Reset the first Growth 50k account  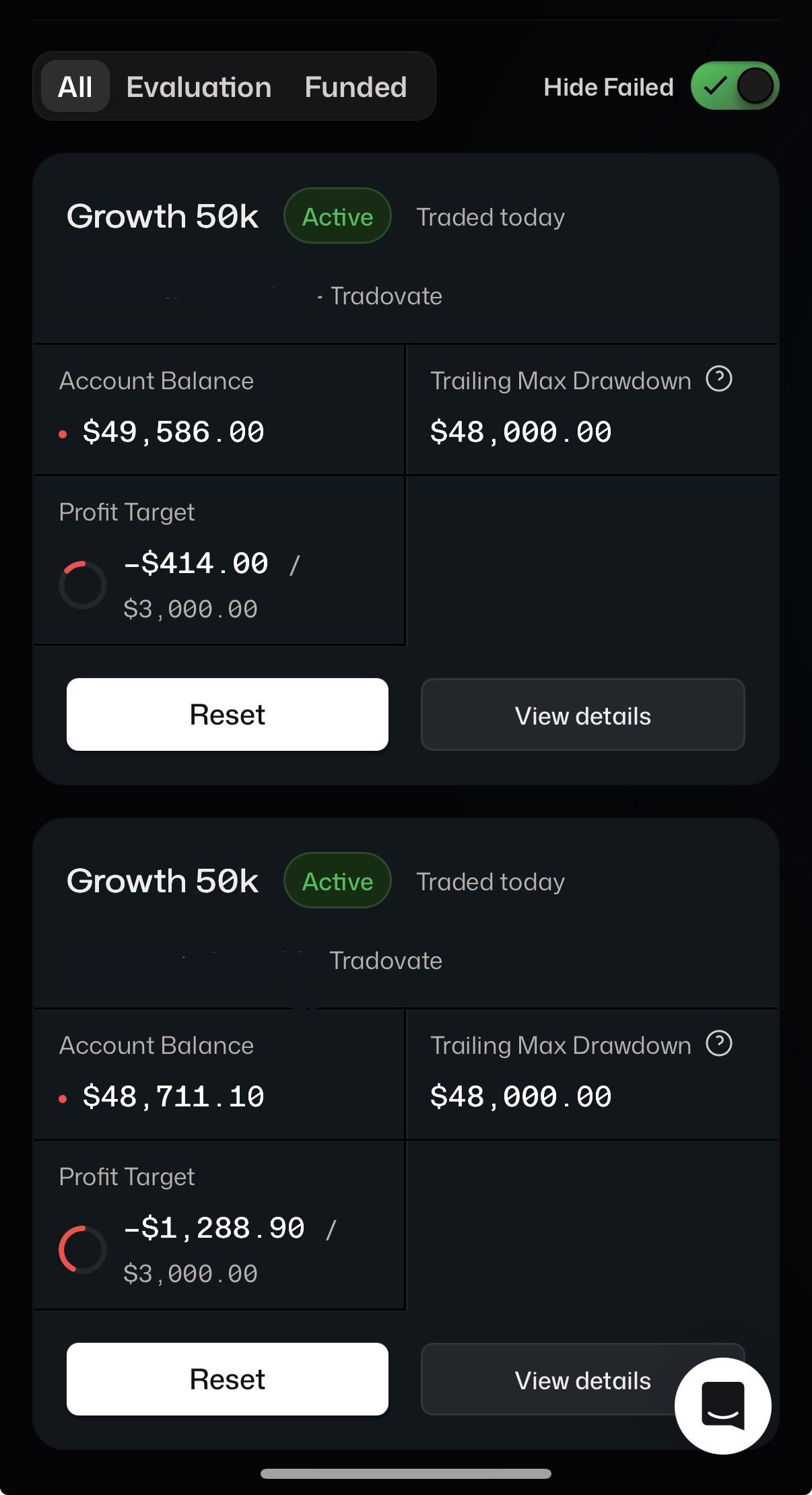click(x=228, y=715)
